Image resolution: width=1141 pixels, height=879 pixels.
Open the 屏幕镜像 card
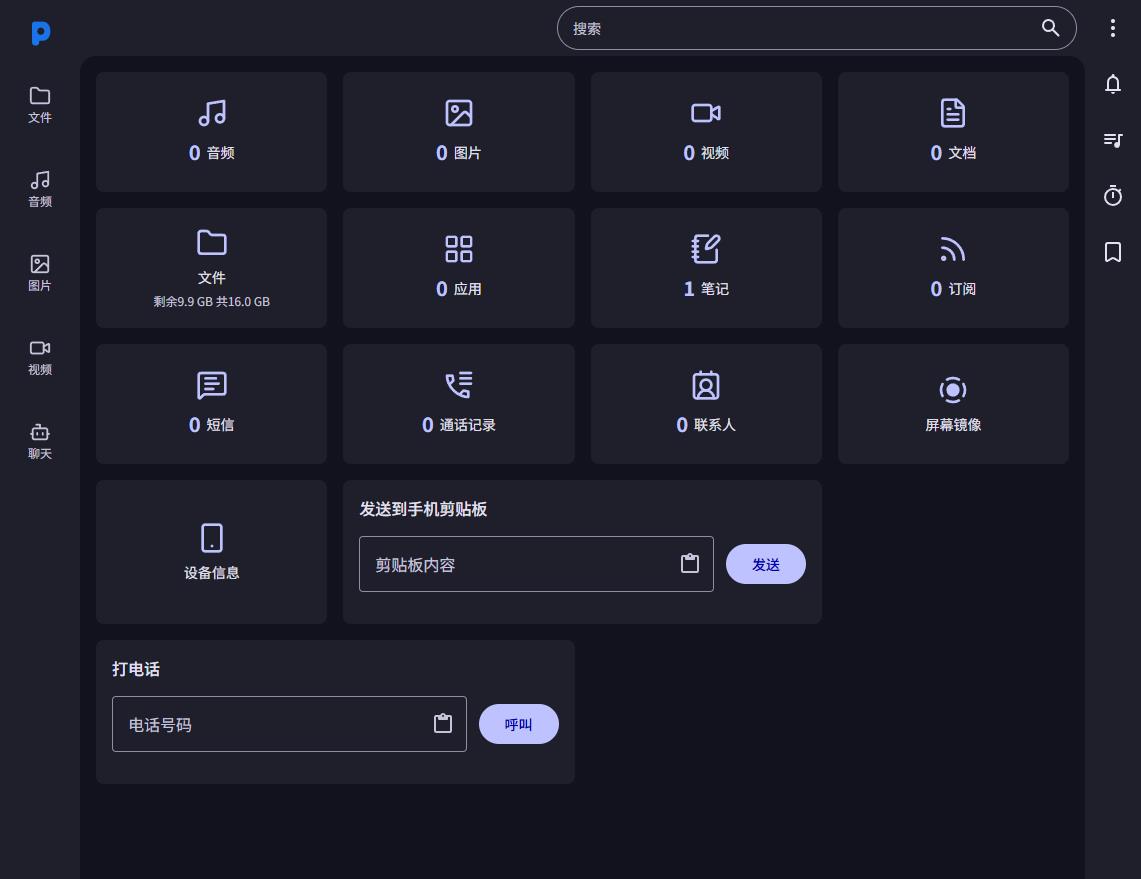(953, 404)
